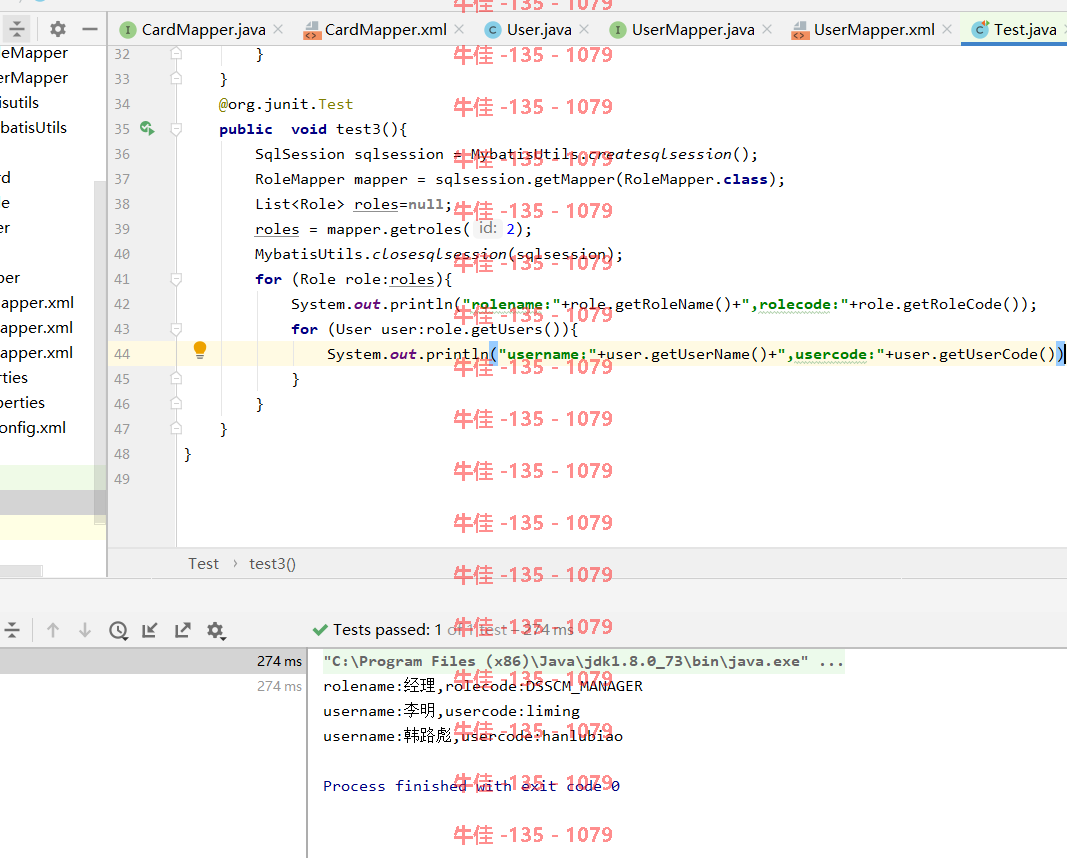Click the project panel horizontal scrollbar

pyautogui.click(x=21, y=571)
